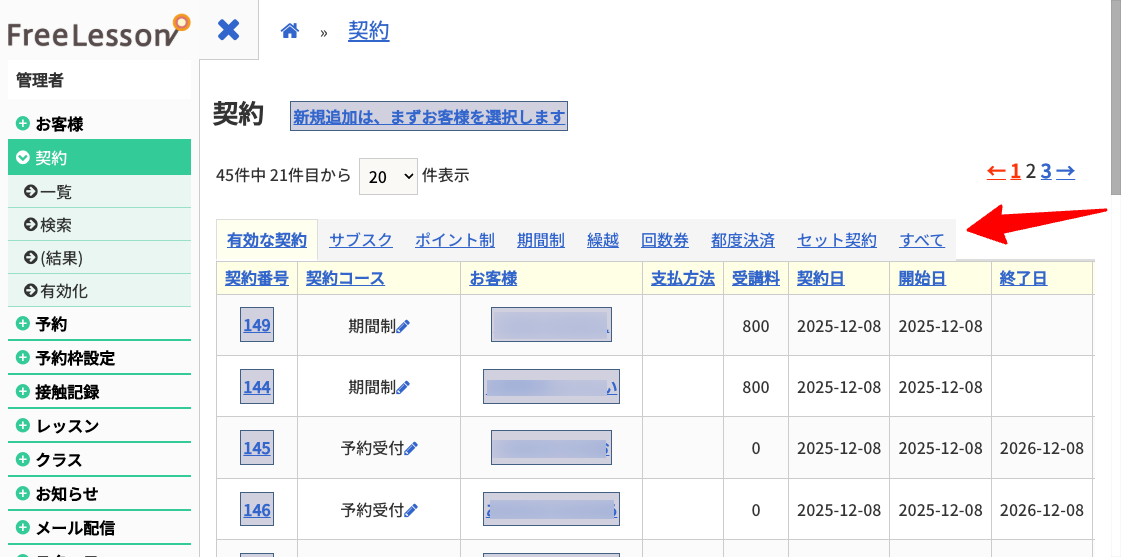The height and width of the screenshot is (557, 1121).
Task: Sort by 契約日 column header
Action: click(820, 278)
